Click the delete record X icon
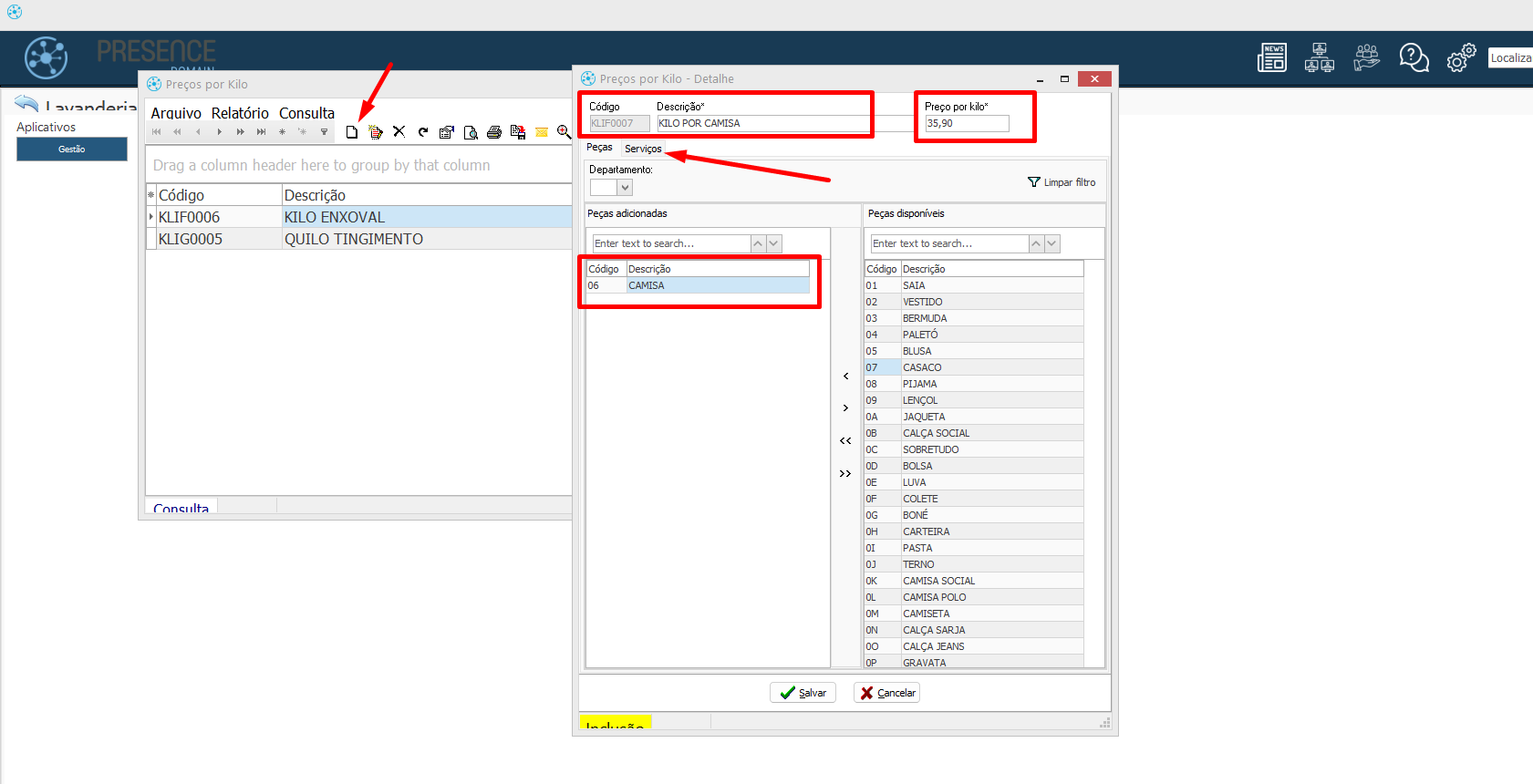 399,132
